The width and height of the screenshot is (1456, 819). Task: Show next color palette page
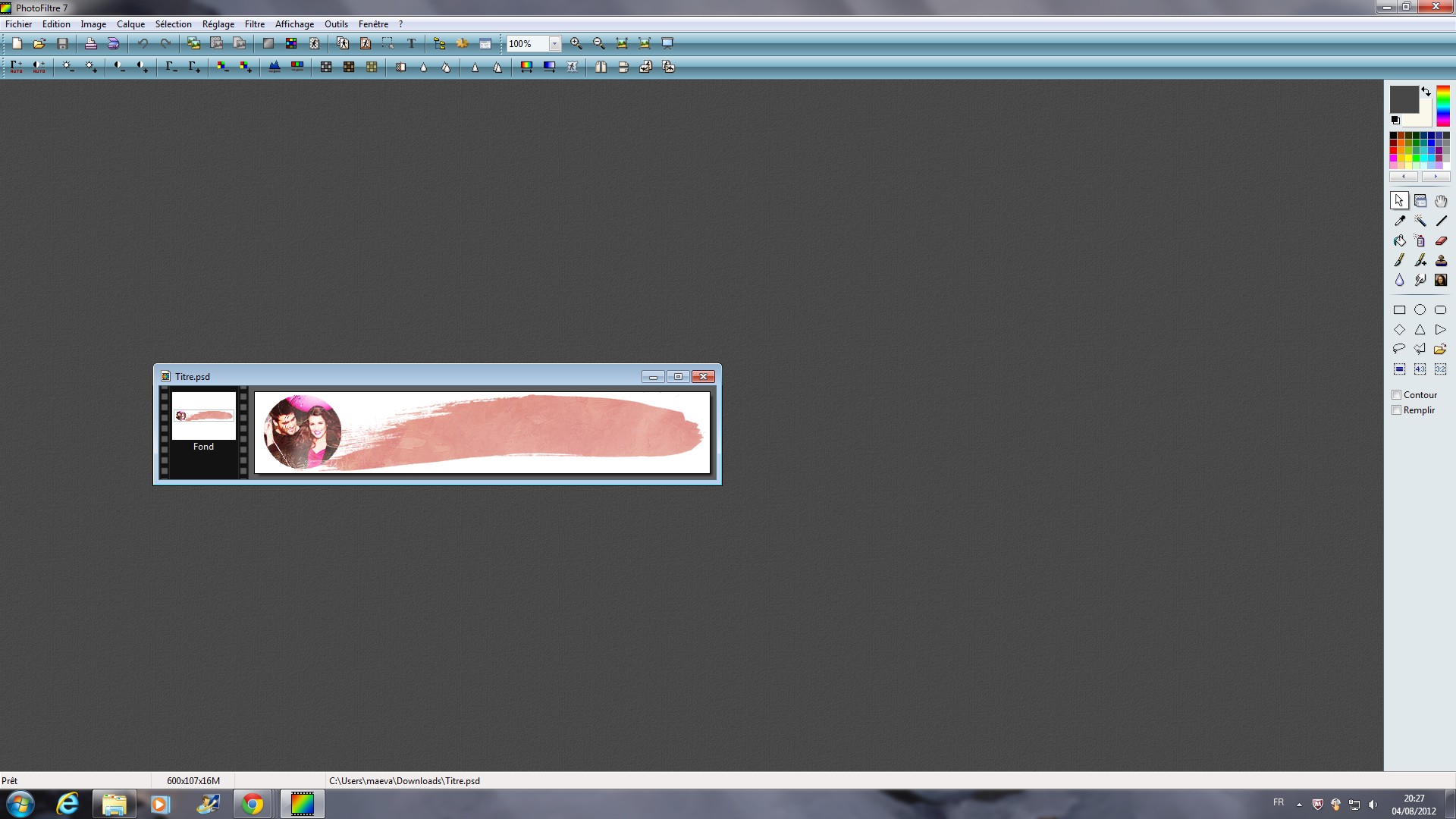point(1435,176)
